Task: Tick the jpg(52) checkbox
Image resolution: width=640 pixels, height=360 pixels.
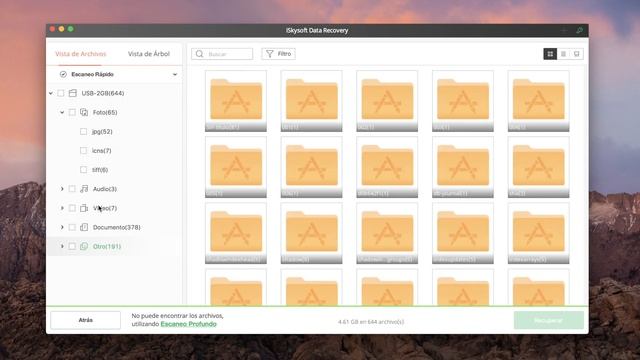Action: pos(83,131)
